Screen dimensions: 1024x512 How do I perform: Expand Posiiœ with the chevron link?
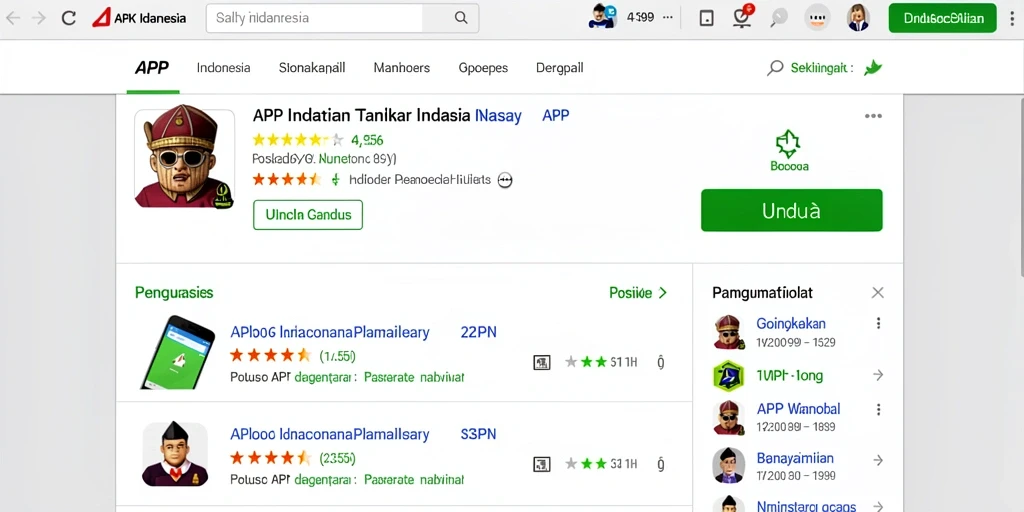(638, 293)
